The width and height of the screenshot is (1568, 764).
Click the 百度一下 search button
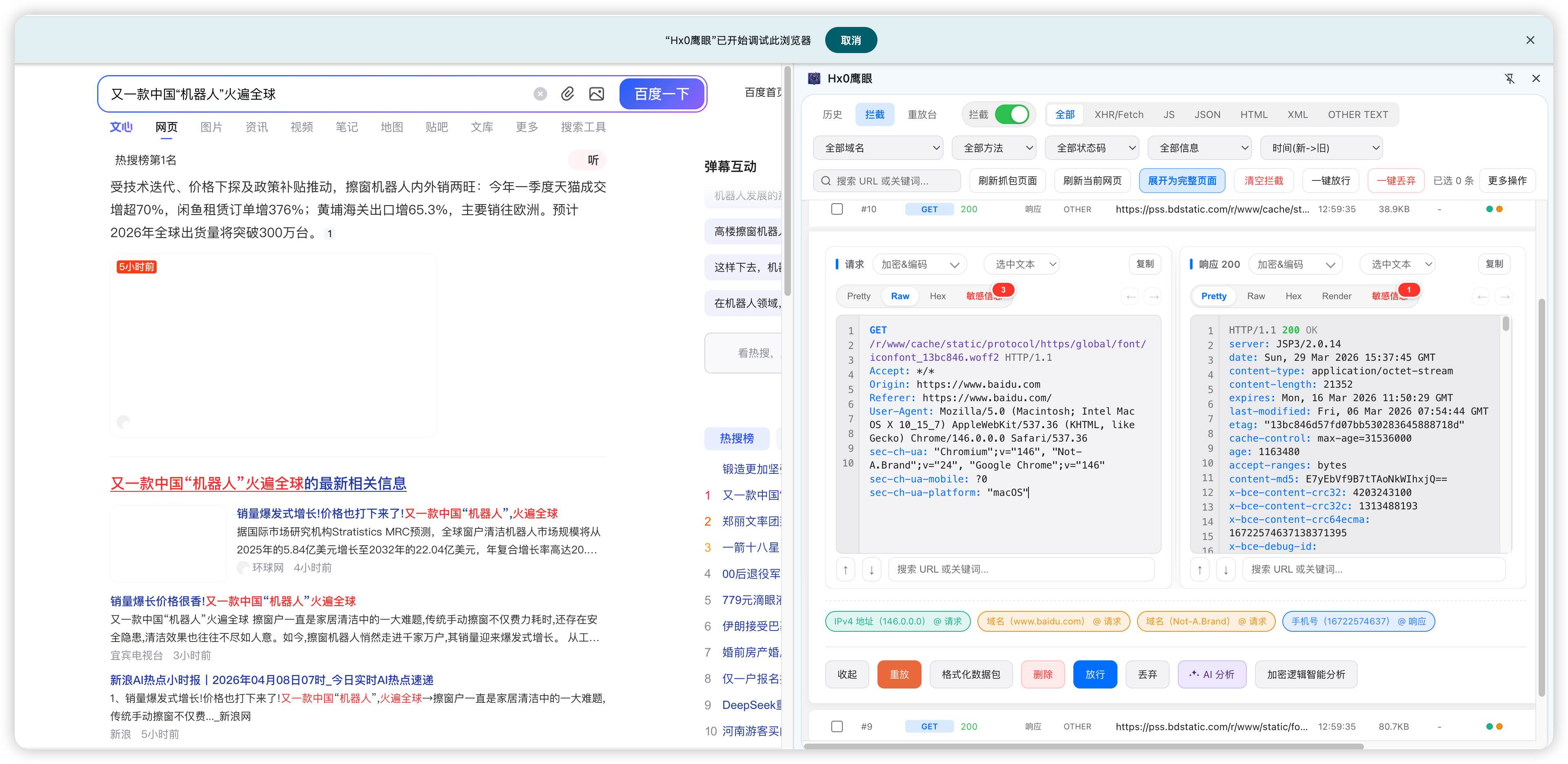662,94
